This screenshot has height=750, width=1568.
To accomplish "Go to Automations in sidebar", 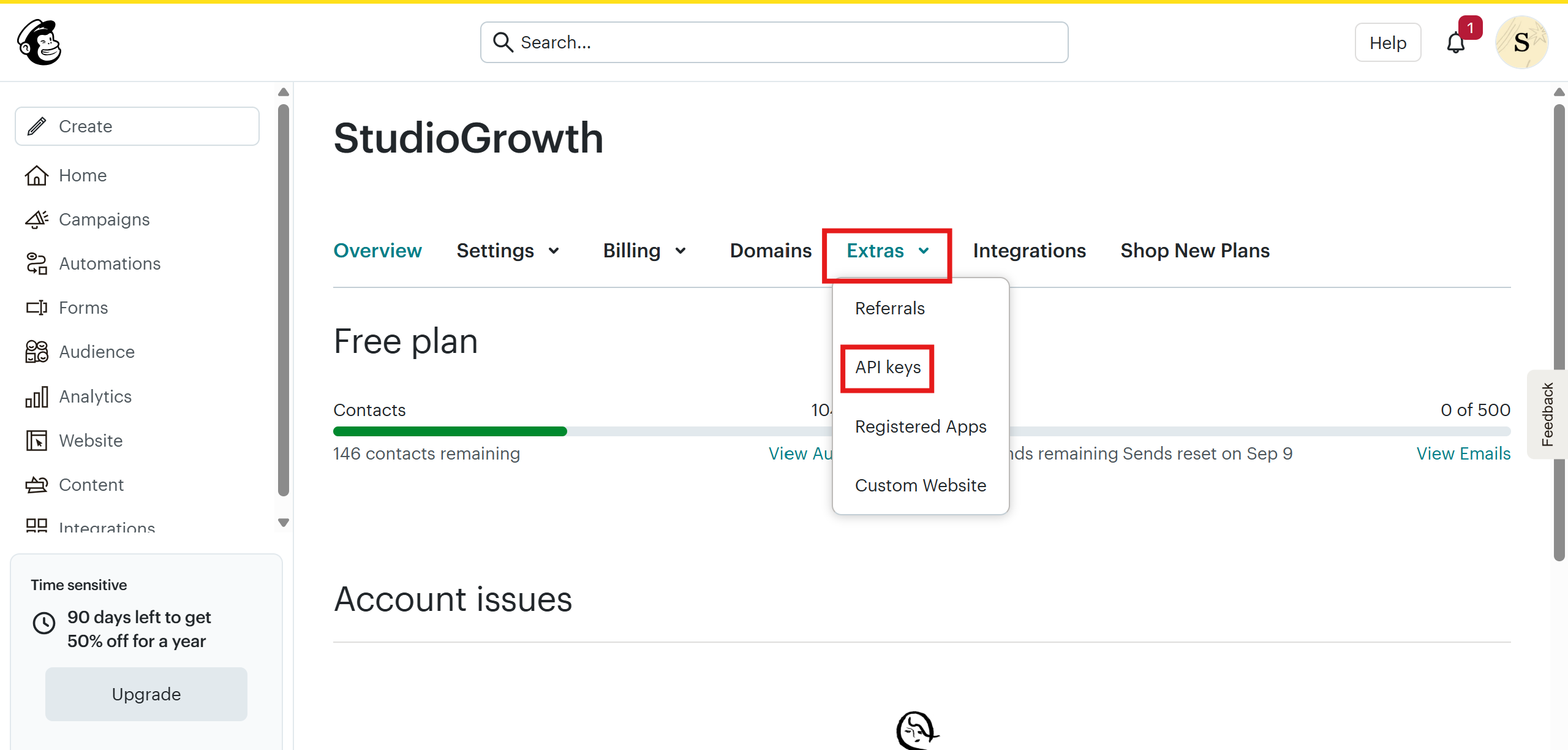I will (110, 263).
